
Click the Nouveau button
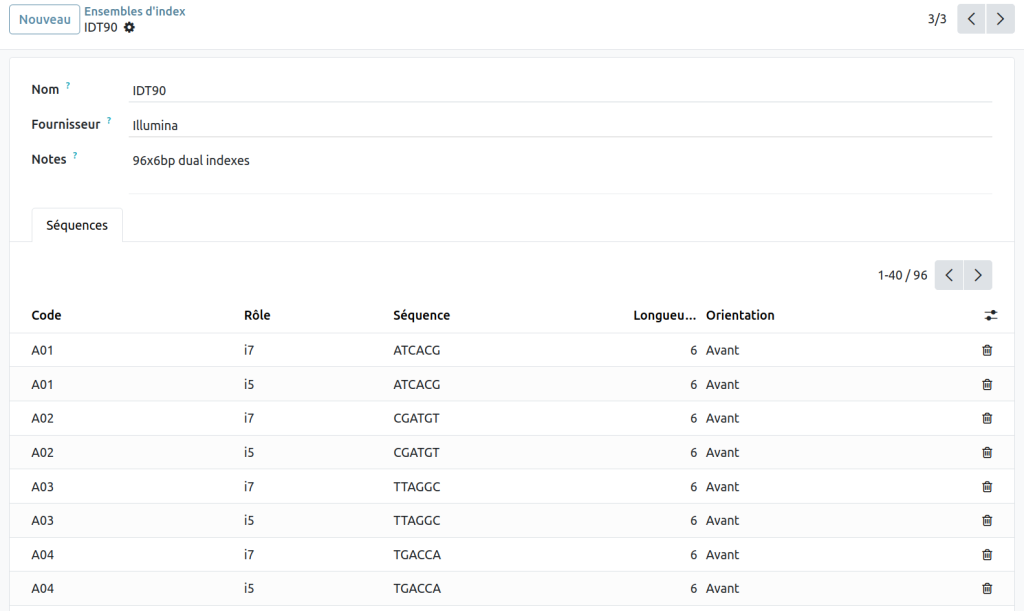[45, 19]
